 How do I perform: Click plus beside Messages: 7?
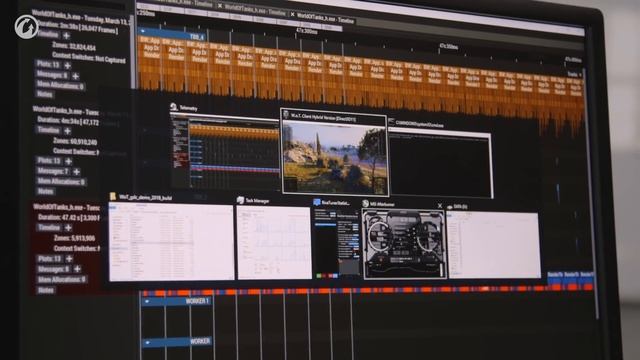point(76,172)
